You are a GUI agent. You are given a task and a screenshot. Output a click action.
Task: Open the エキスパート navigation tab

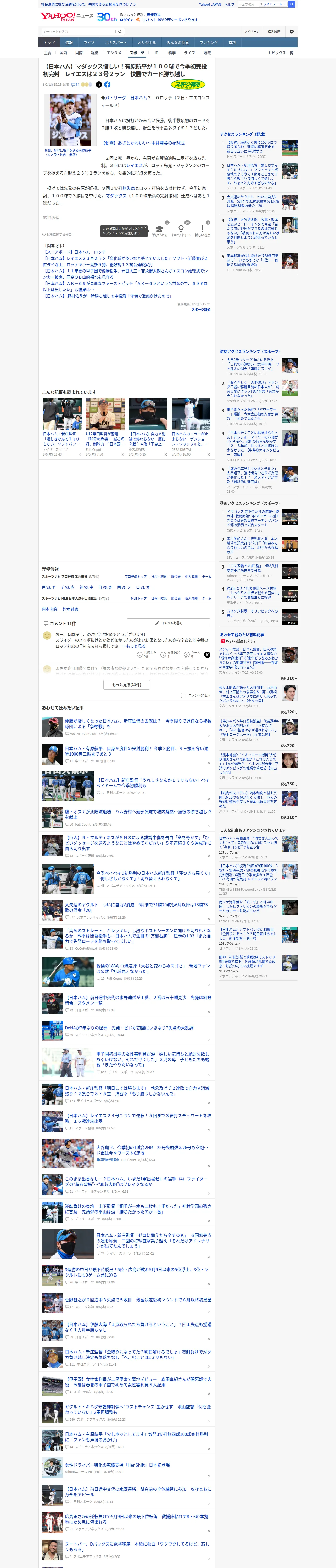116,43
